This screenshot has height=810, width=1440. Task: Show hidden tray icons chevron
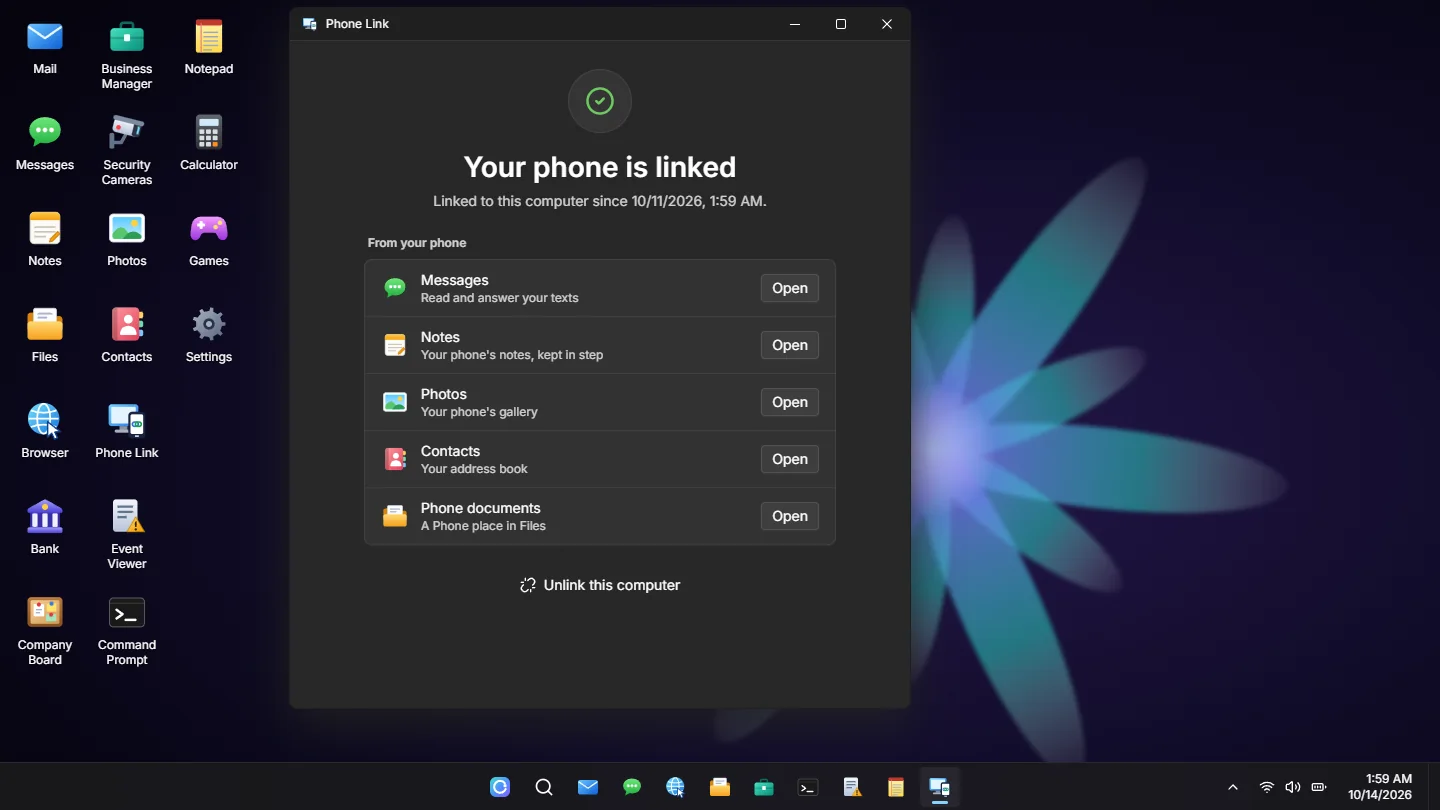(1233, 787)
